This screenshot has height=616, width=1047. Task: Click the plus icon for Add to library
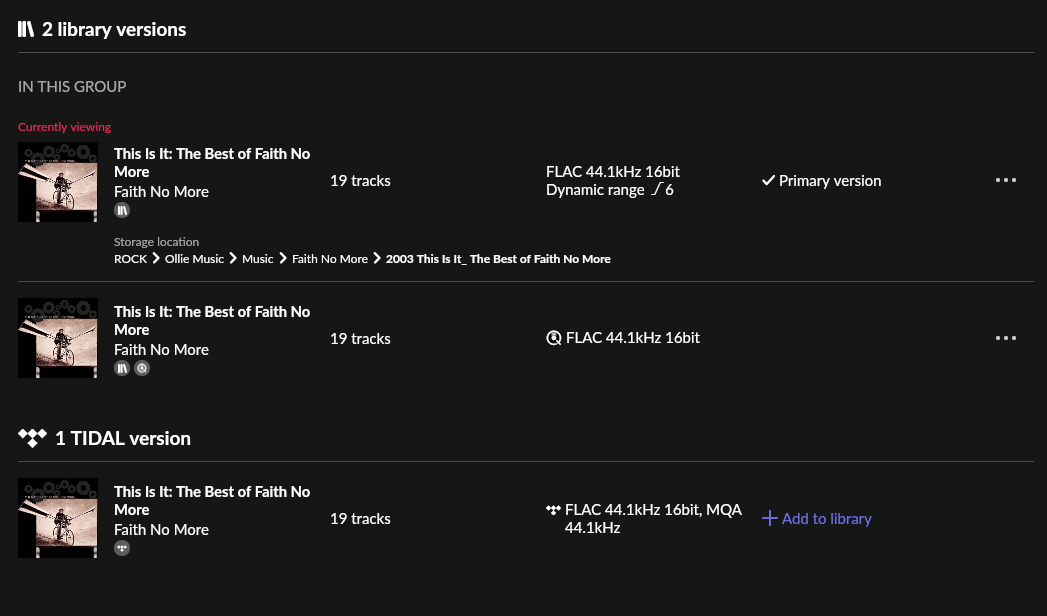[x=769, y=518]
